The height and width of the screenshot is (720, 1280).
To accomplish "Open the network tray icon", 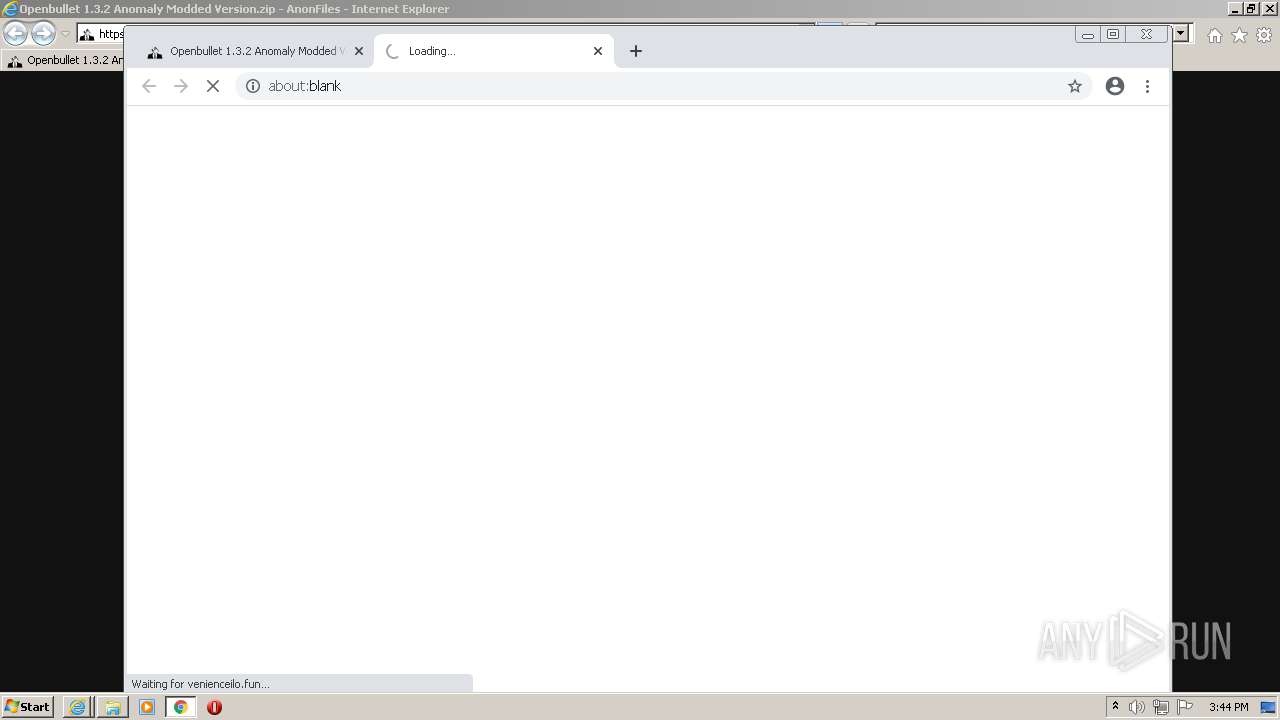I will 1161,707.
